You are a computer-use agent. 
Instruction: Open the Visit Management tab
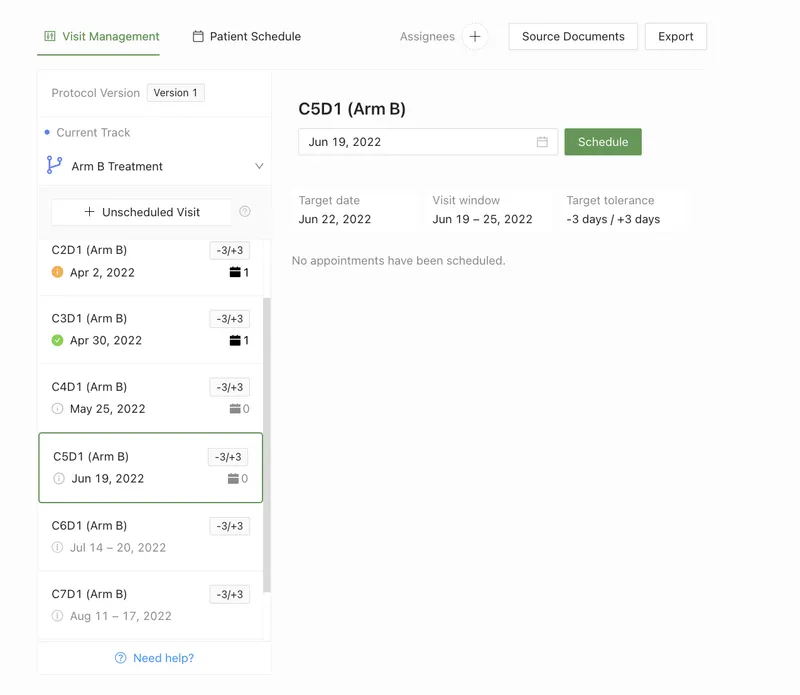coord(98,36)
